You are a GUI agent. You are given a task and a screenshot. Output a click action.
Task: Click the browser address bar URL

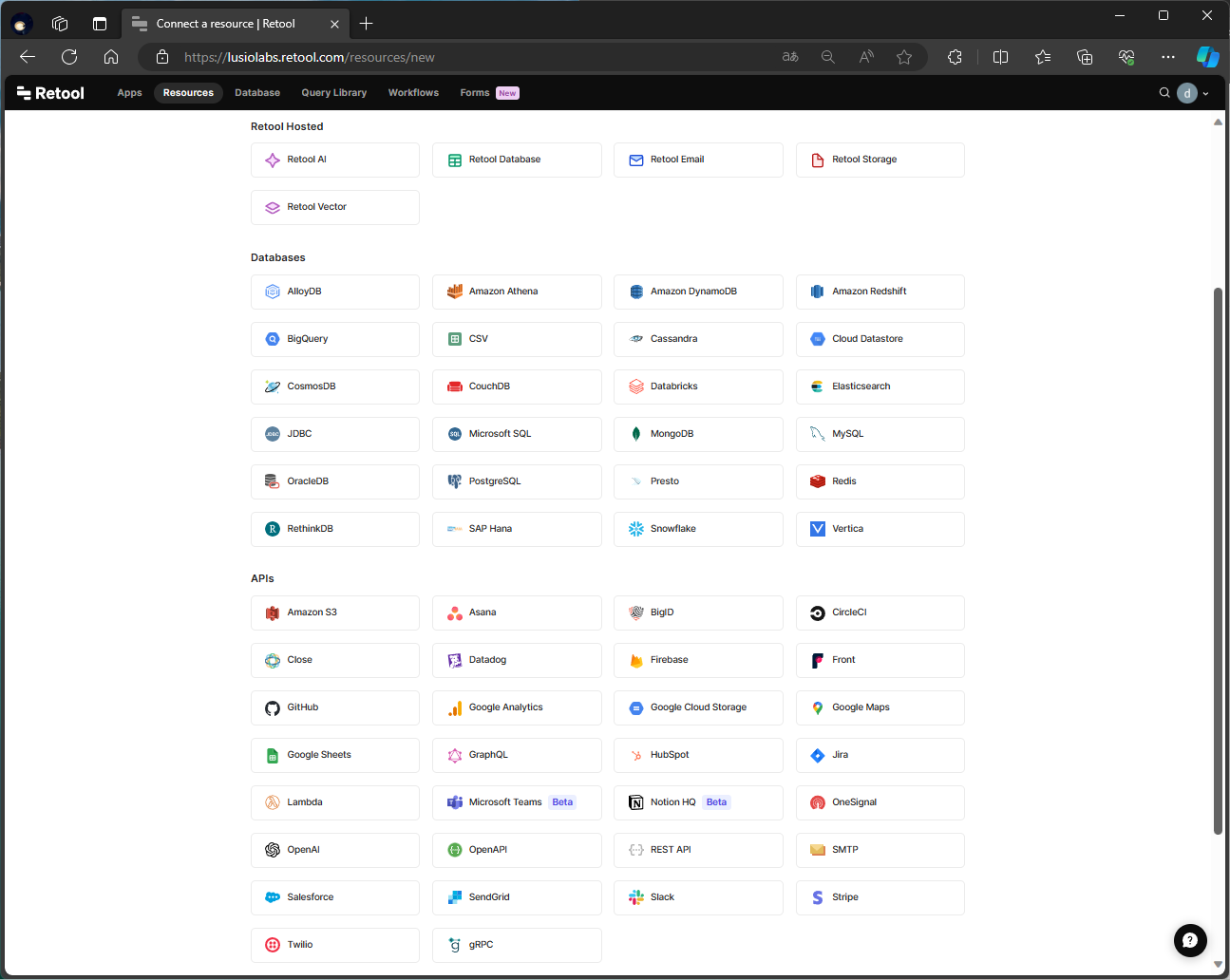[309, 57]
